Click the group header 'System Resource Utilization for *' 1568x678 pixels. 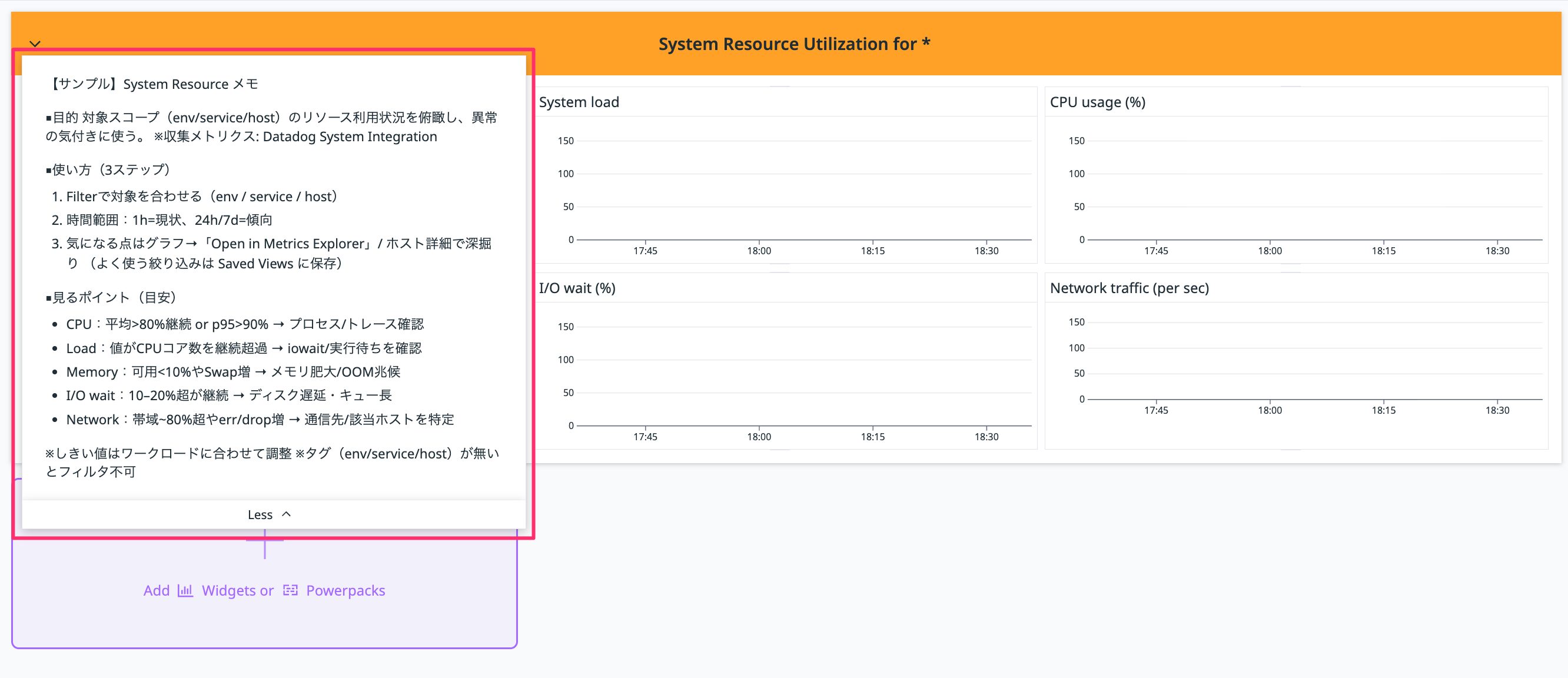click(795, 44)
